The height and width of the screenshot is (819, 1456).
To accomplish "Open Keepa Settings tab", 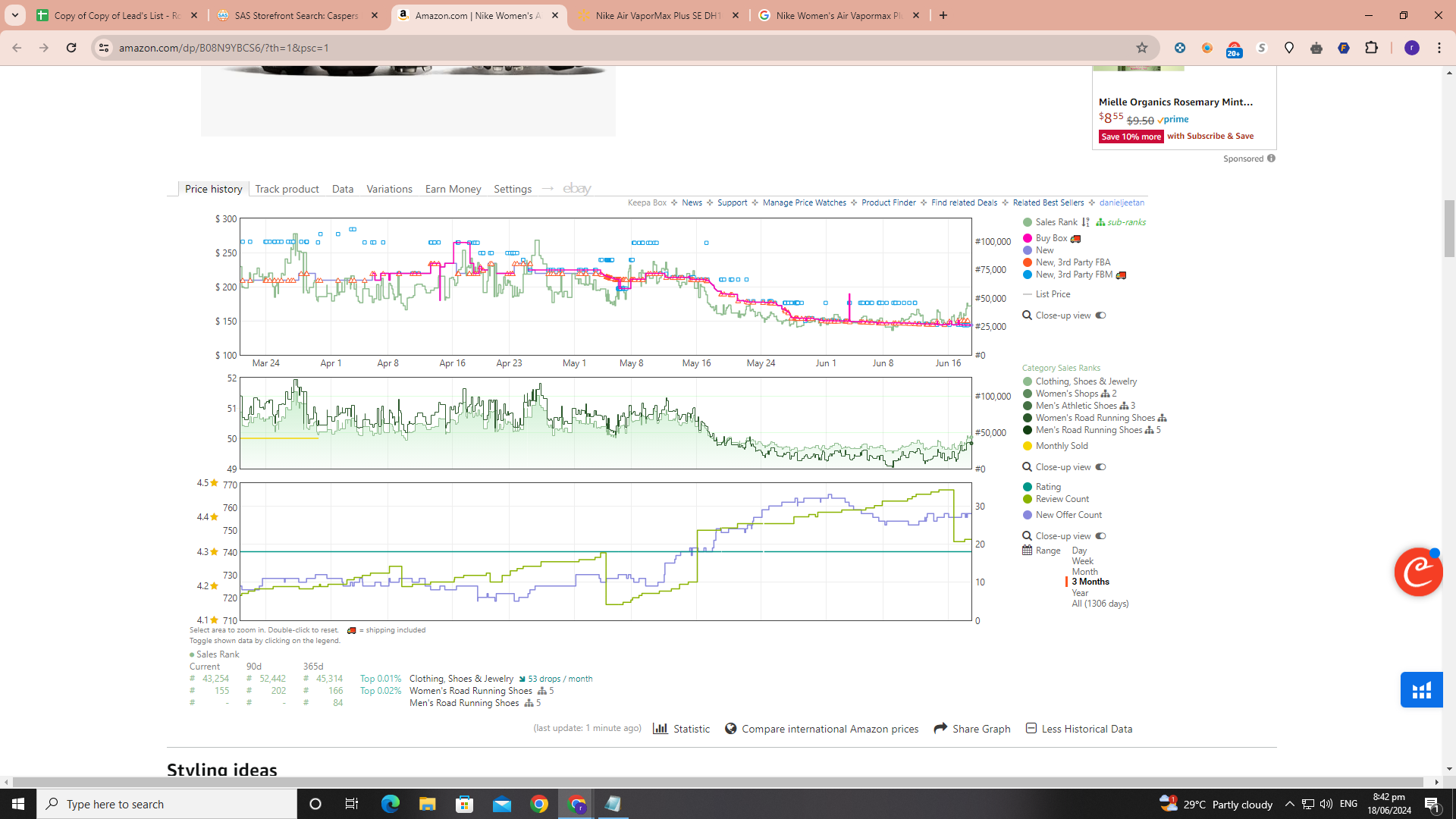I will tap(513, 189).
